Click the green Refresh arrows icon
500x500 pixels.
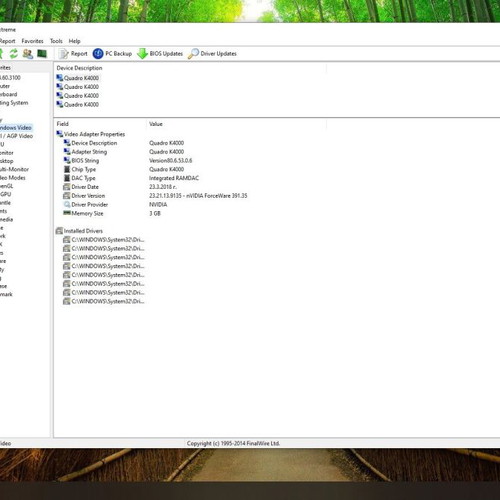pos(14,53)
